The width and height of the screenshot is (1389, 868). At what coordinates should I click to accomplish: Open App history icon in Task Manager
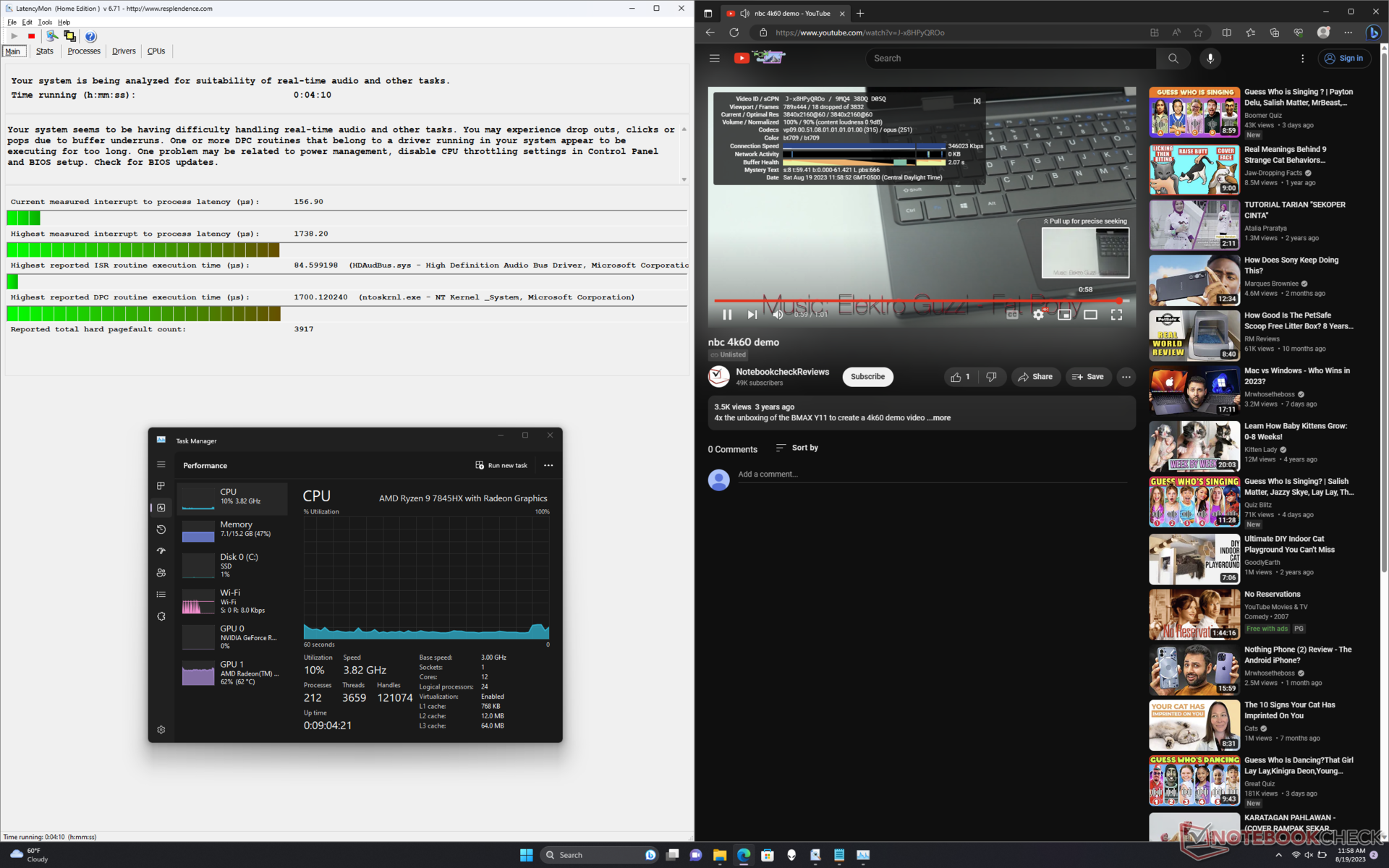pos(161,529)
